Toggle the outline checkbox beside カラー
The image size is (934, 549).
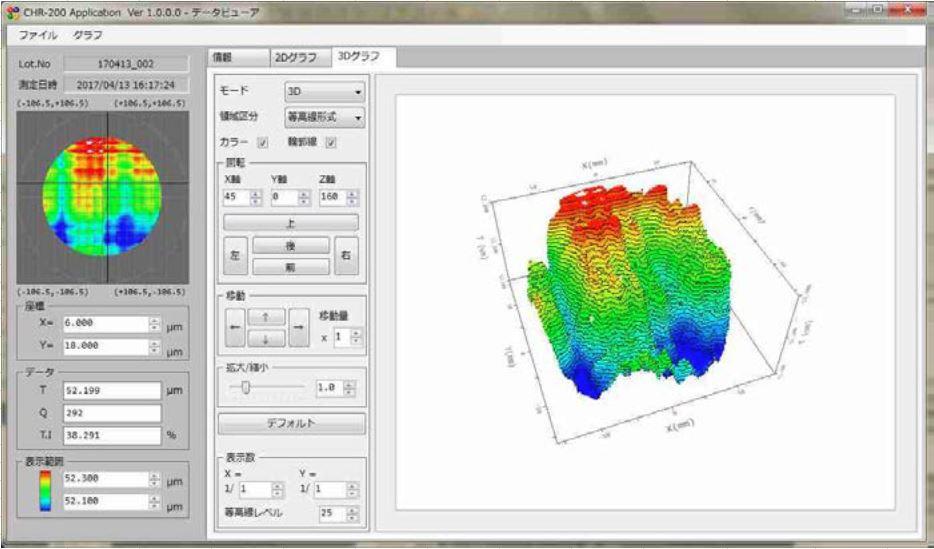331,143
